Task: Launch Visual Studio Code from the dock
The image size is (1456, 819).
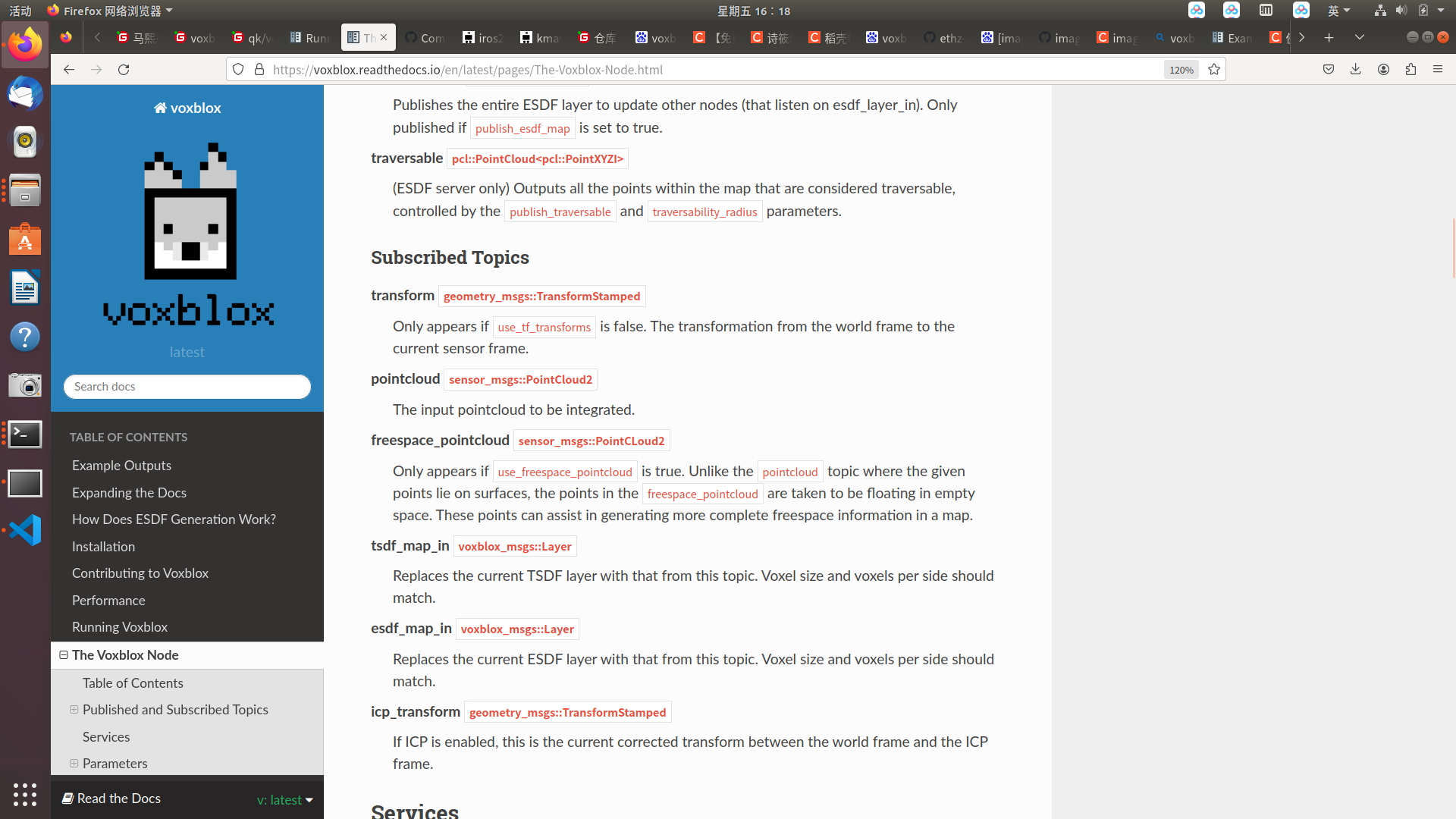Action: pyautogui.click(x=25, y=530)
